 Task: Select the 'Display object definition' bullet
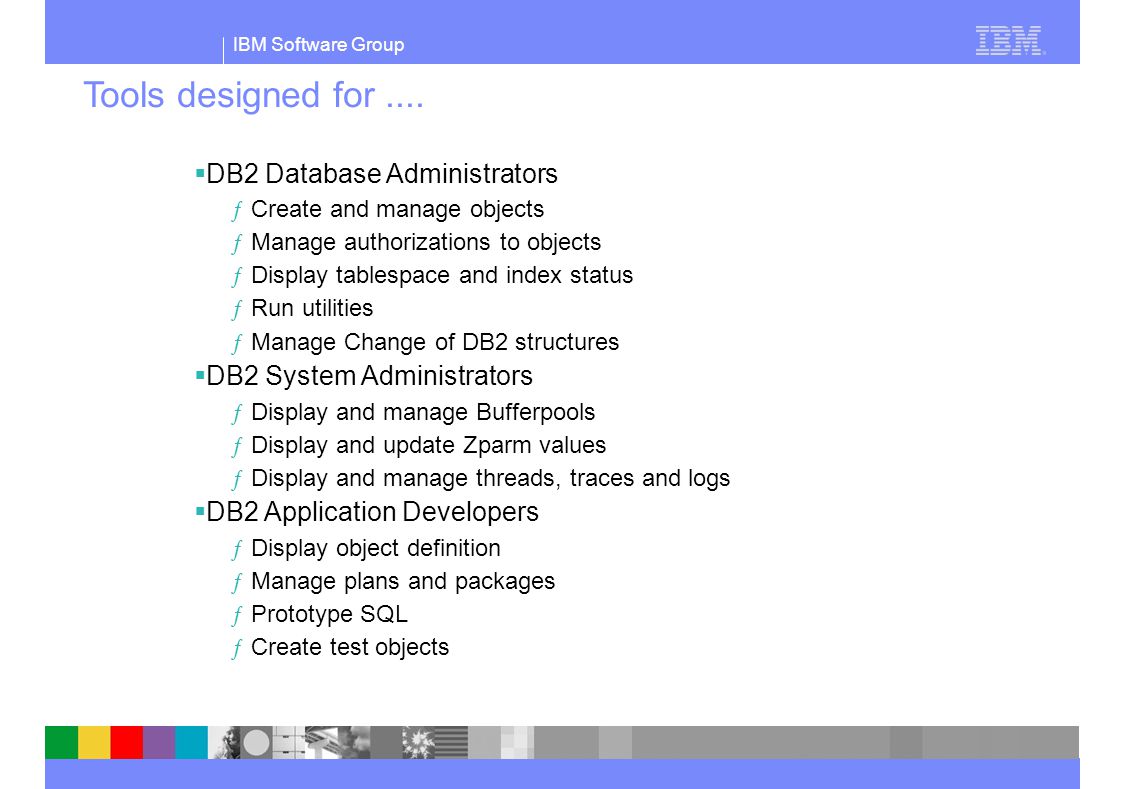coord(376,548)
